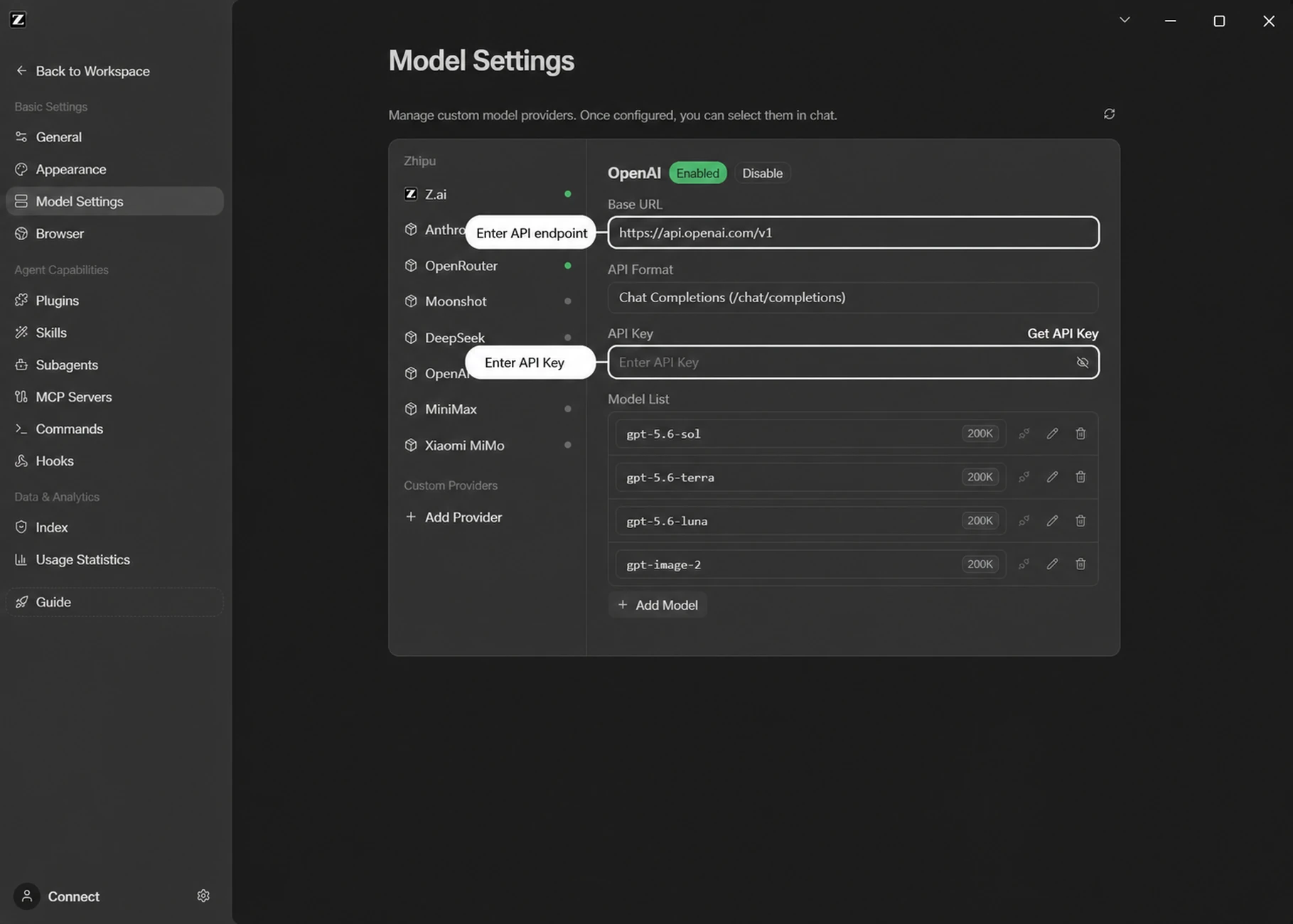Click the gpt-5.6-terra model name
Screen dimensions: 1293x924
coord(670,478)
